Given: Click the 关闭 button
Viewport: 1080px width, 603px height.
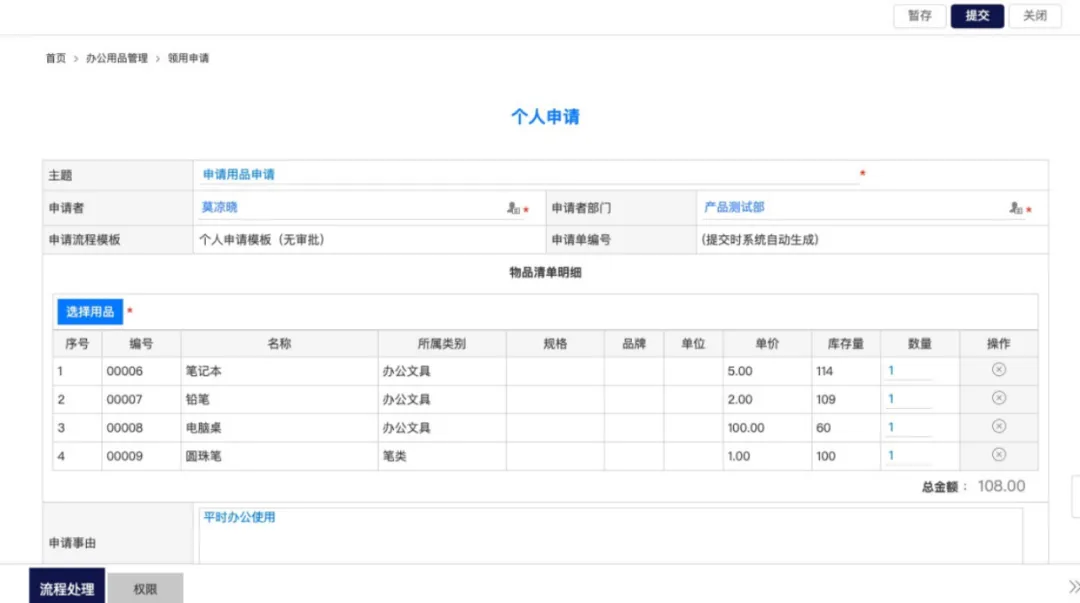Looking at the screenshot, I should click(1035, 16).
